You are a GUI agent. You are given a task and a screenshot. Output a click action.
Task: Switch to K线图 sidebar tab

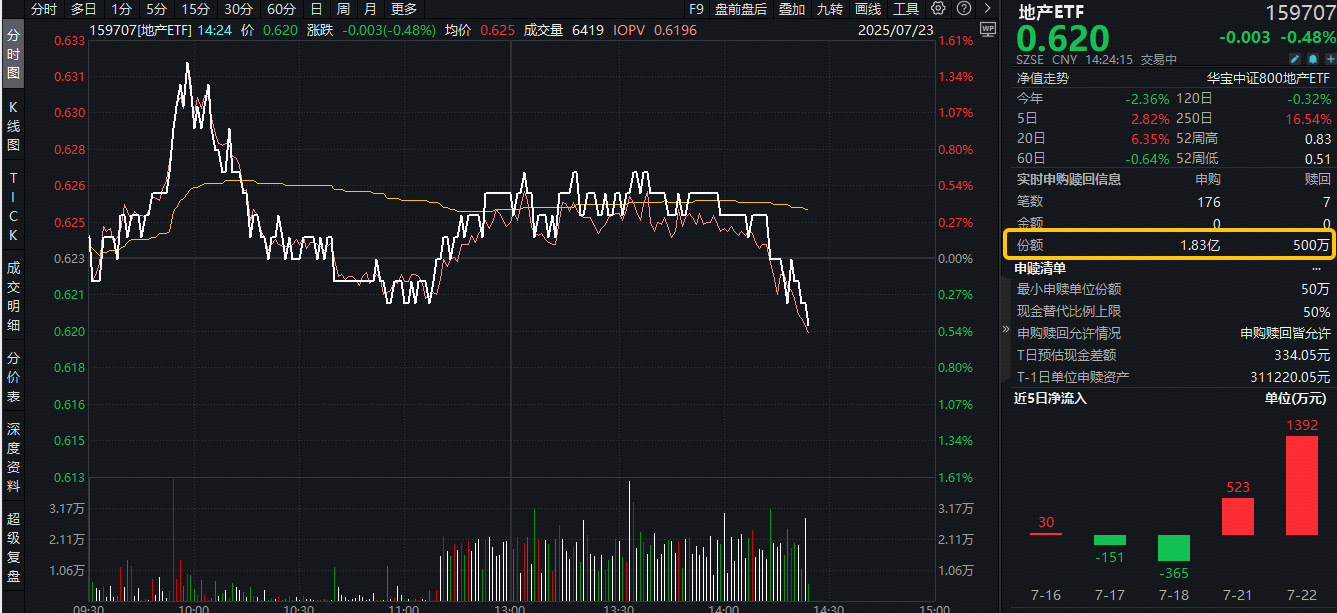tap(13, 125)
